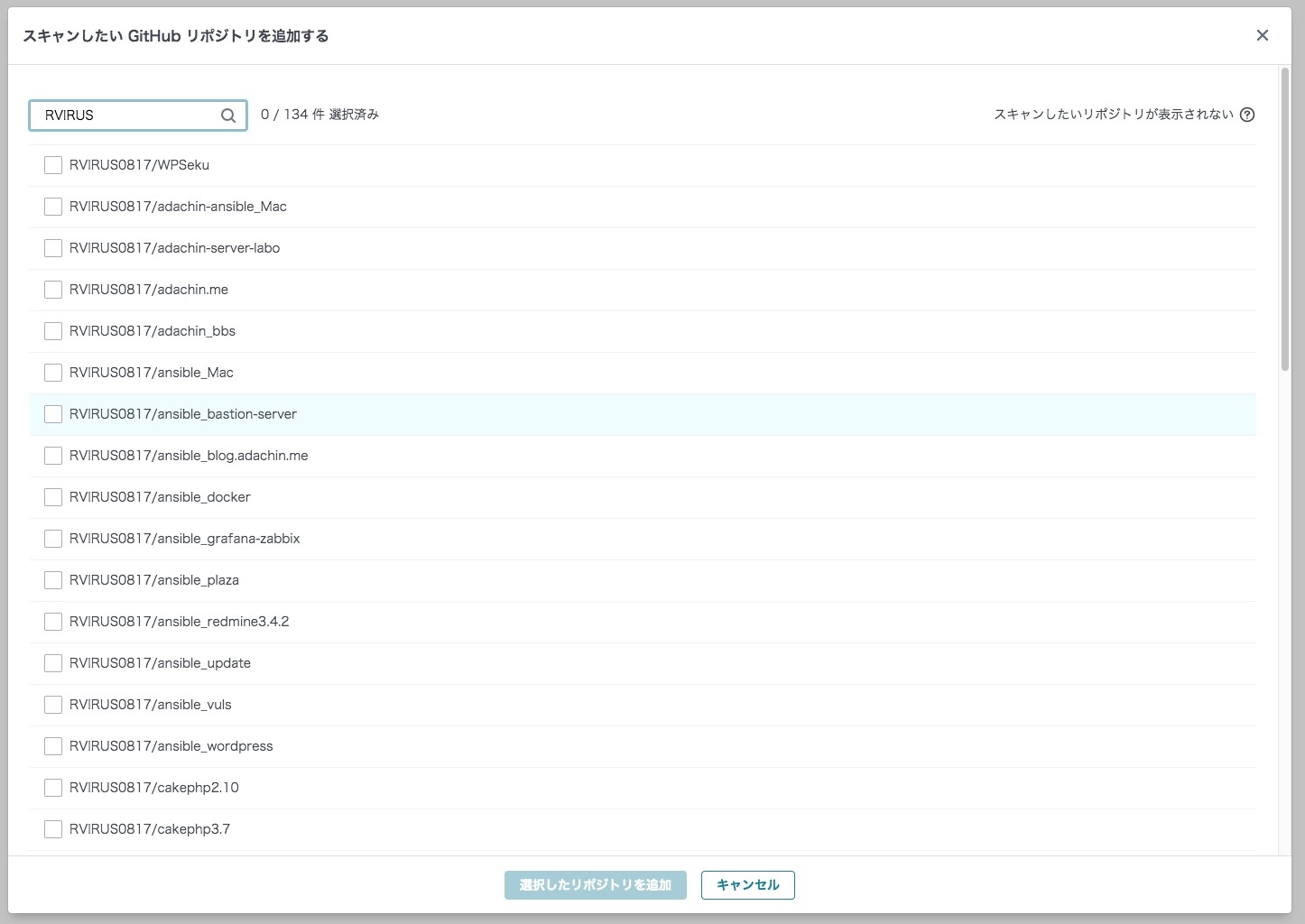Tick the adachin-ansible_Mac repository checkbox

pos(53,207)
